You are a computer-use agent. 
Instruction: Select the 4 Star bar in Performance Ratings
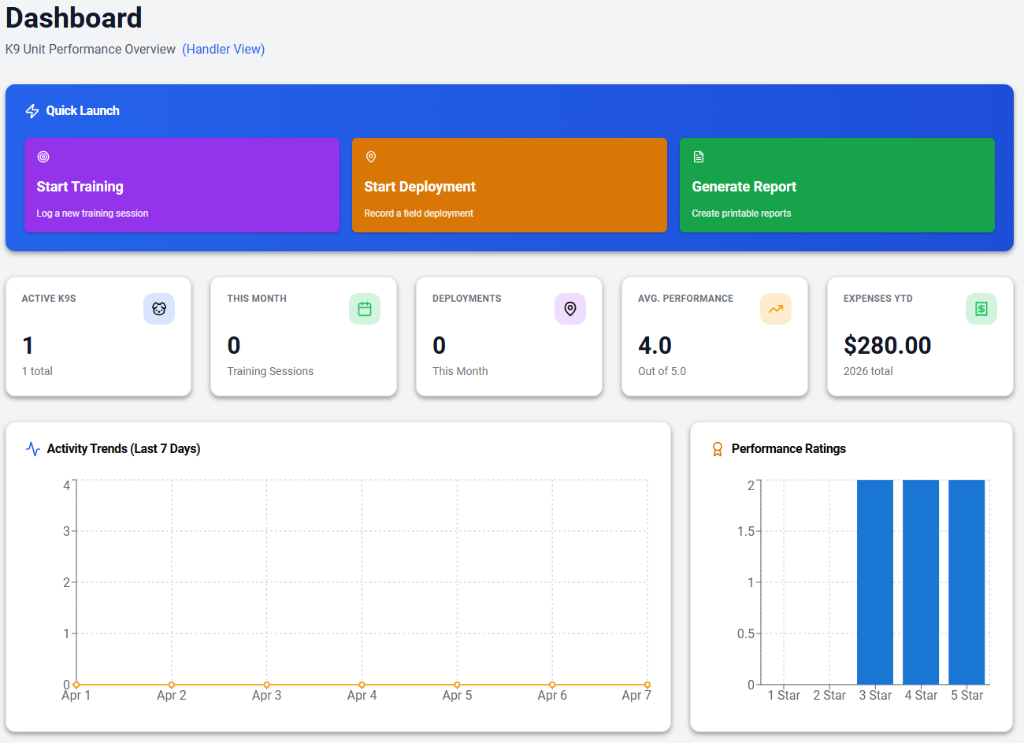[x=921, y=582]
